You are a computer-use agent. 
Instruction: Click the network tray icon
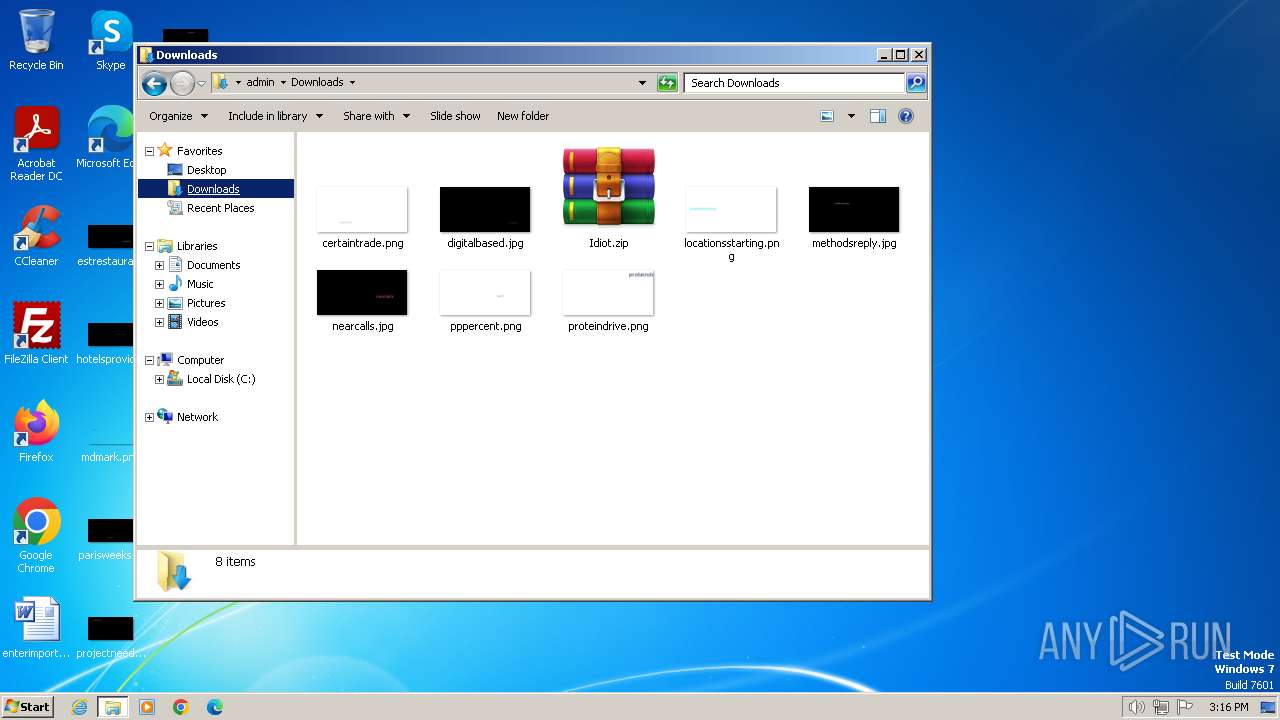[x=1161, y=707]
